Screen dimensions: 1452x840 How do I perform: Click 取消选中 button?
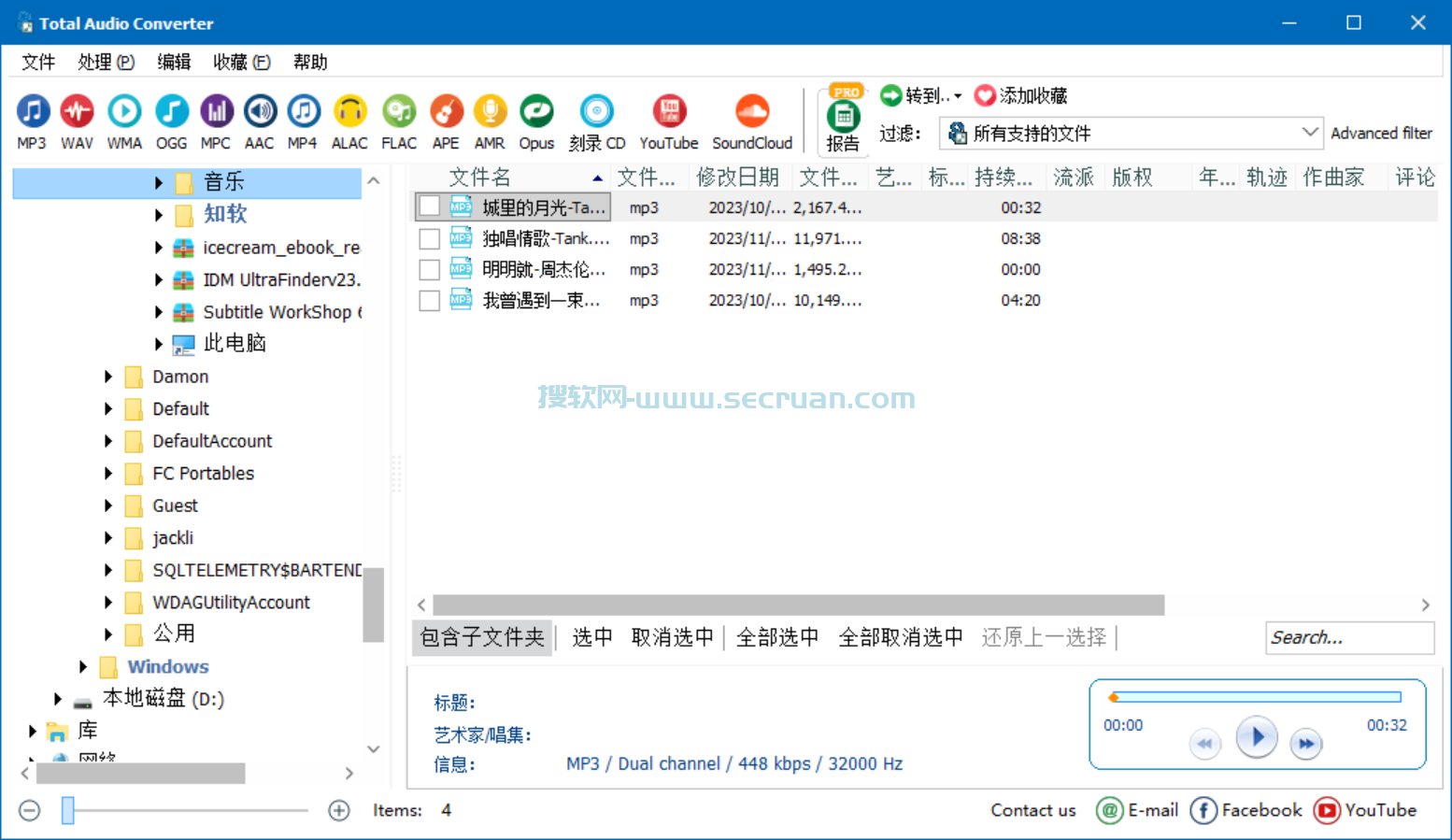click(672, 637)
